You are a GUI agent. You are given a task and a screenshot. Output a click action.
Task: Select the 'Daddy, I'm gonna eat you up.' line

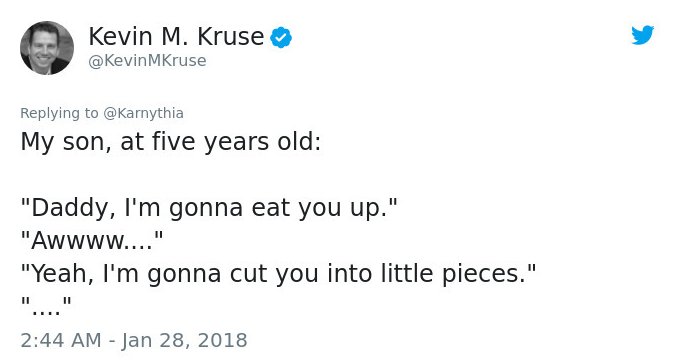point(209,208)
